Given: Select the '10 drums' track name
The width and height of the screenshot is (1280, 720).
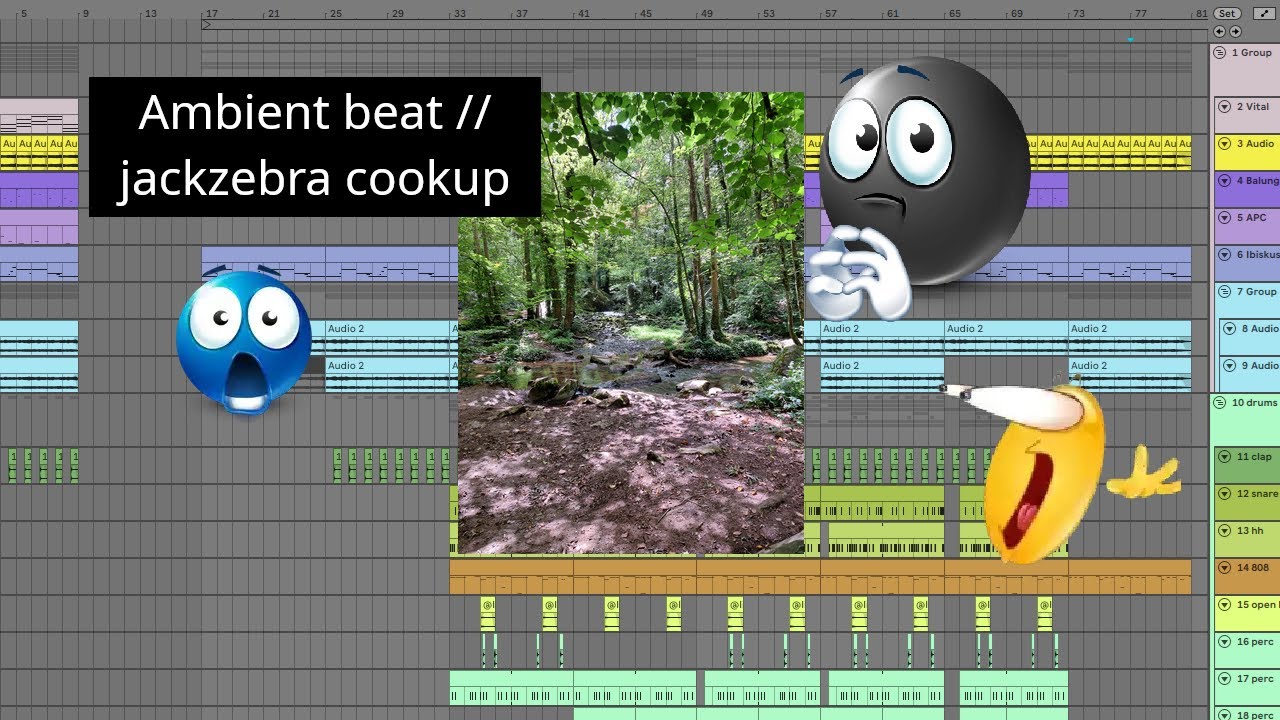Looking at the screenshot, I should click(x=1254, y=402).
